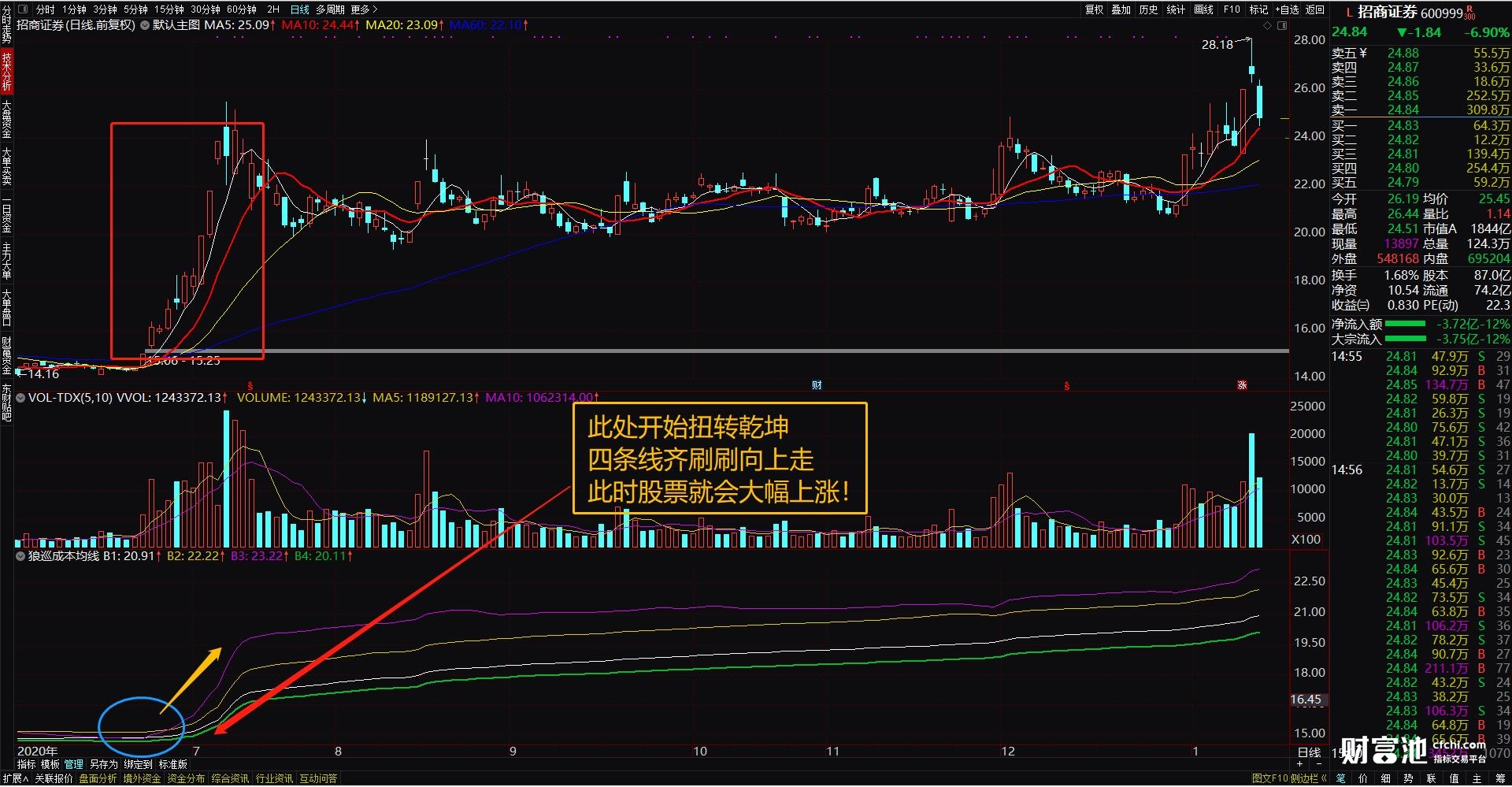The height and width of the screenshot is (787, 1512).
Task: Switch to 综合资讯 bottom tab
Action: coord(230,778)
